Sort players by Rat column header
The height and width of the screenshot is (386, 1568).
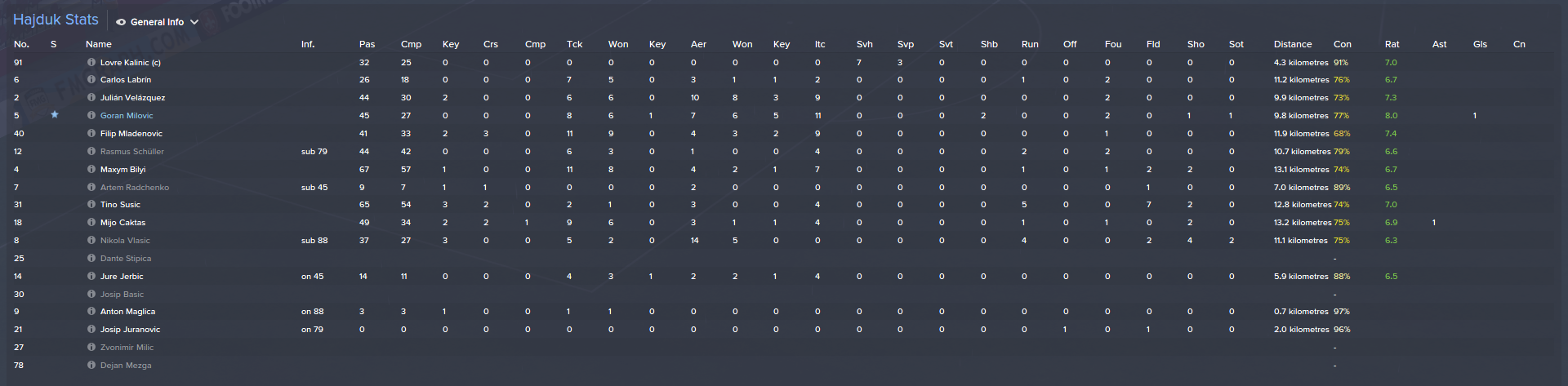coord(1392,44)
